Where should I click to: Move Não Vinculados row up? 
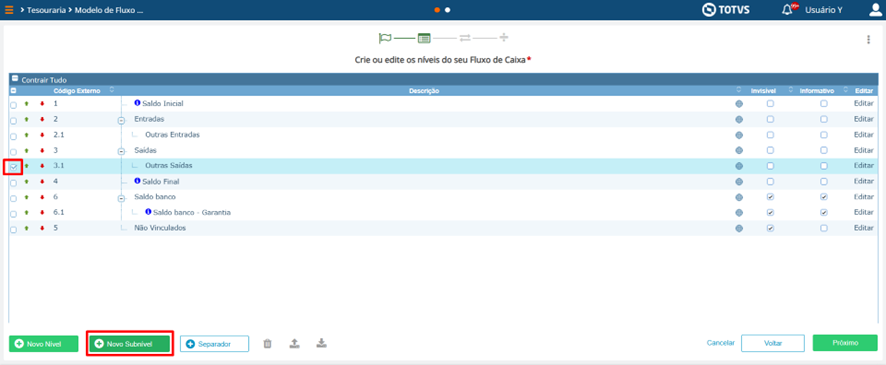(26, 228)
